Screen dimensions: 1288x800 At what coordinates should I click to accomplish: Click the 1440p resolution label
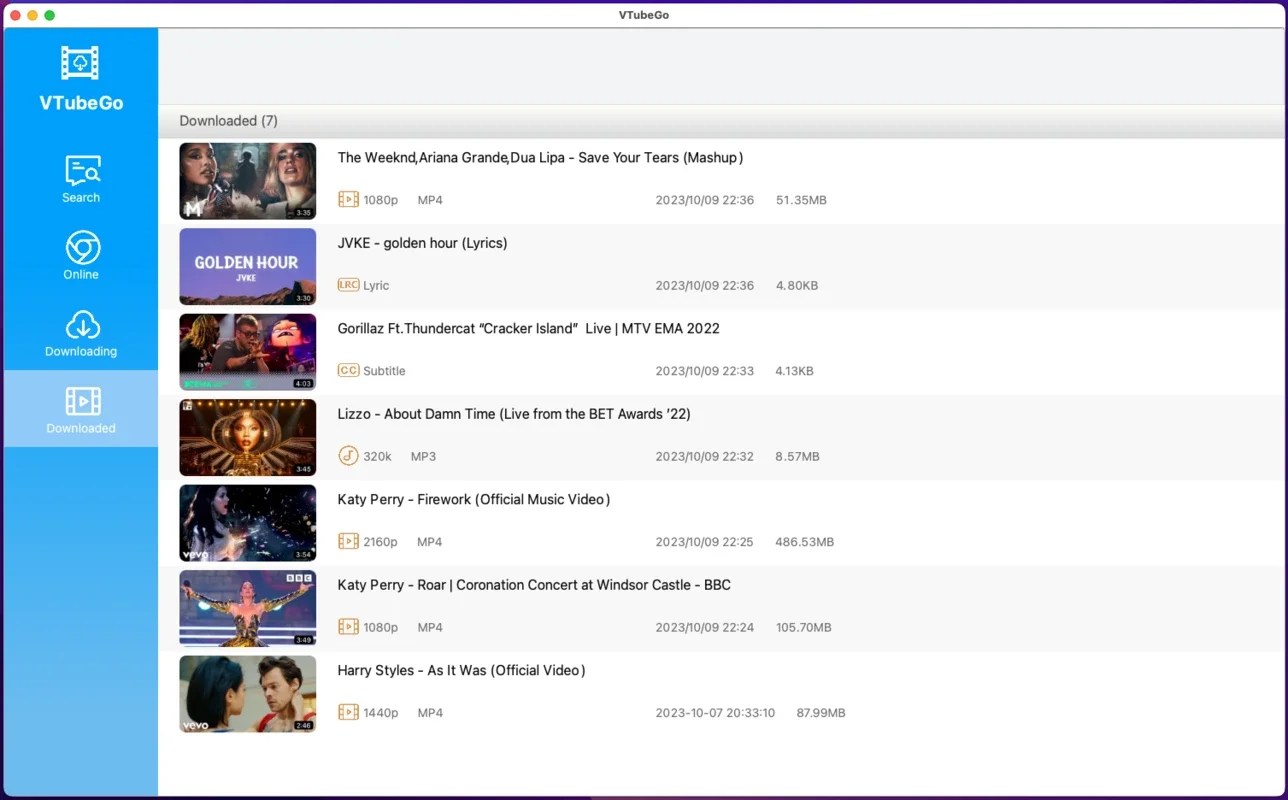pos(380,713)
